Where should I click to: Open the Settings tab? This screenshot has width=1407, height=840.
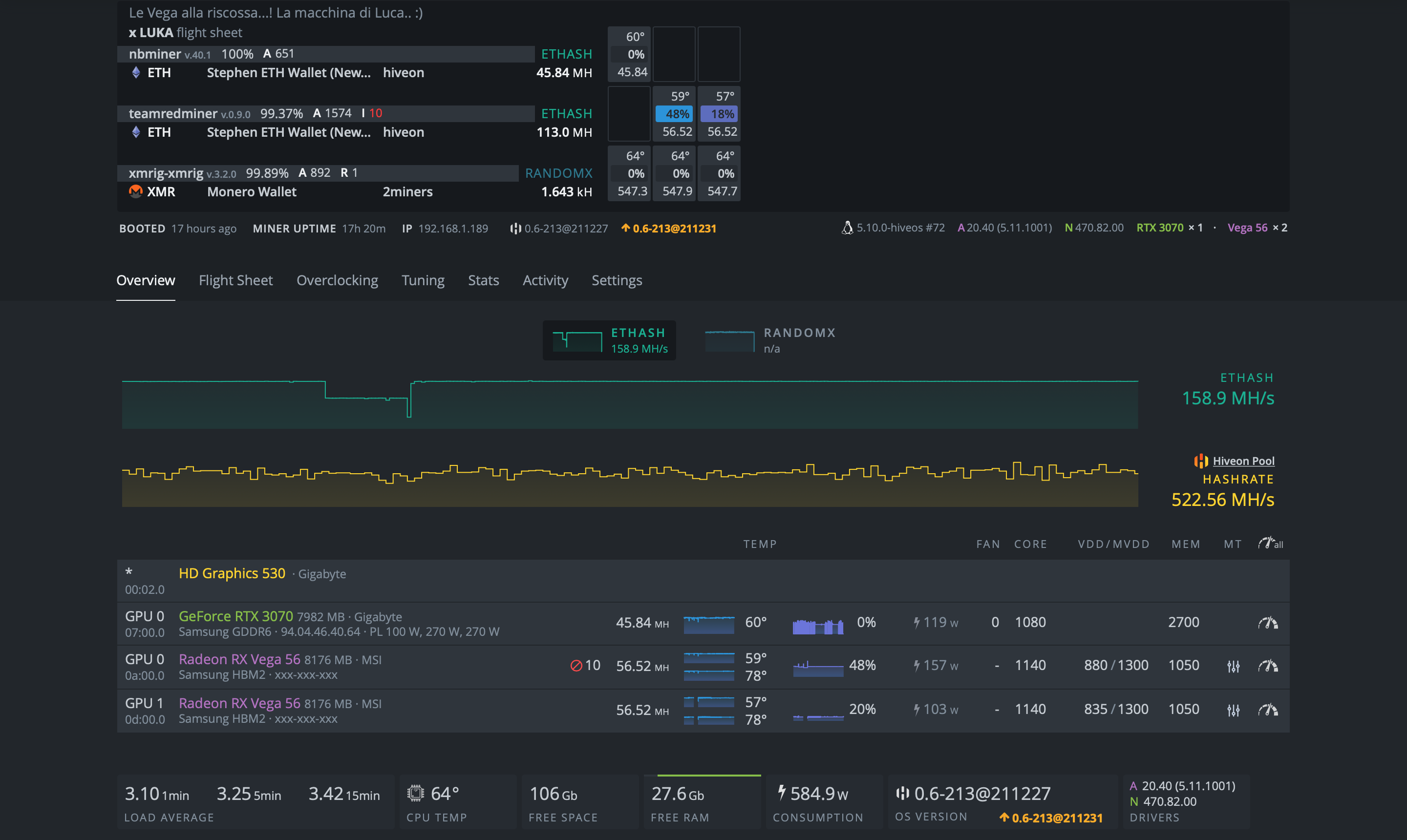pos(617,280)
